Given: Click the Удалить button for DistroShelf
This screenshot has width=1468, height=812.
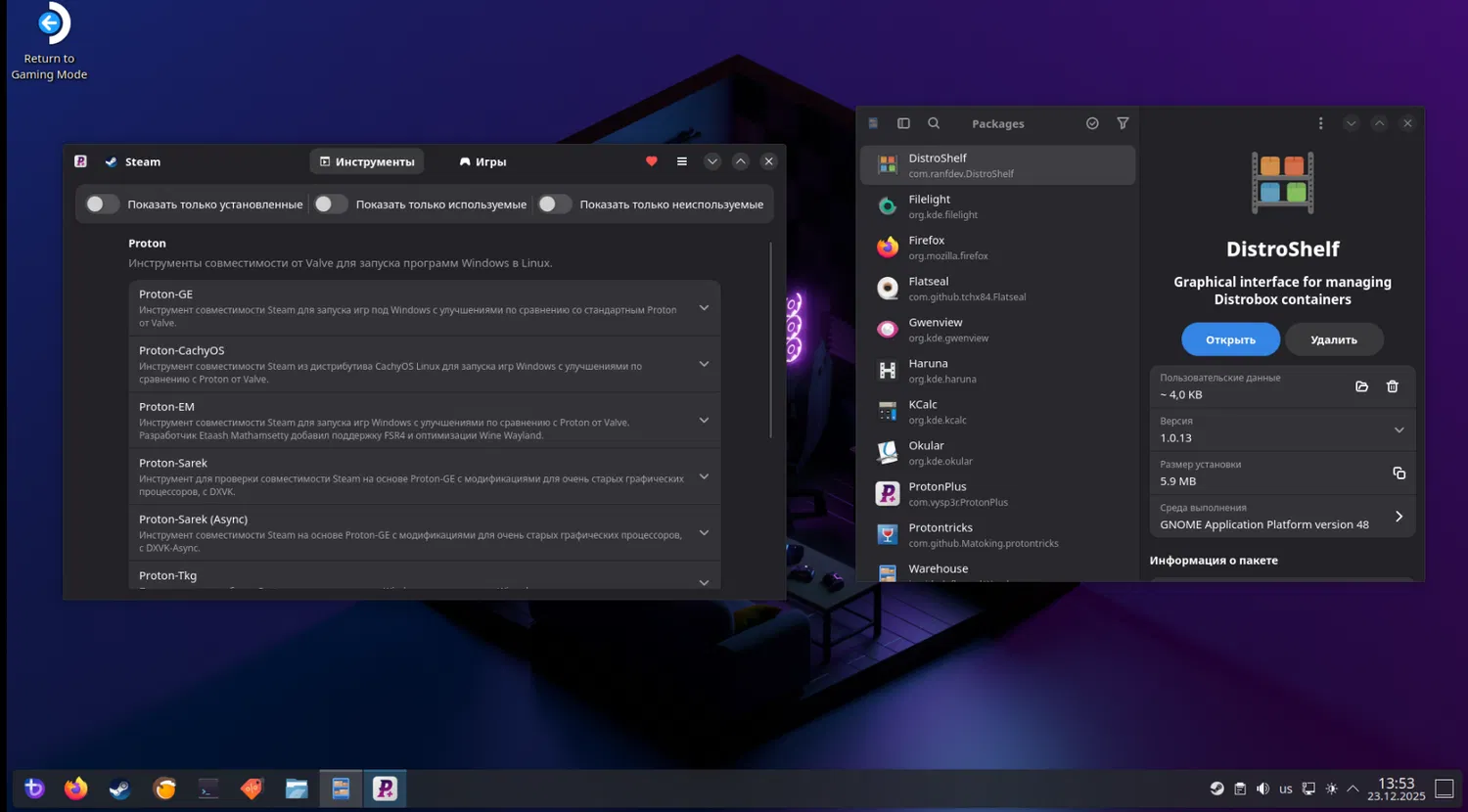Looking at the screenshot, I should click(x=1334, y=339).
